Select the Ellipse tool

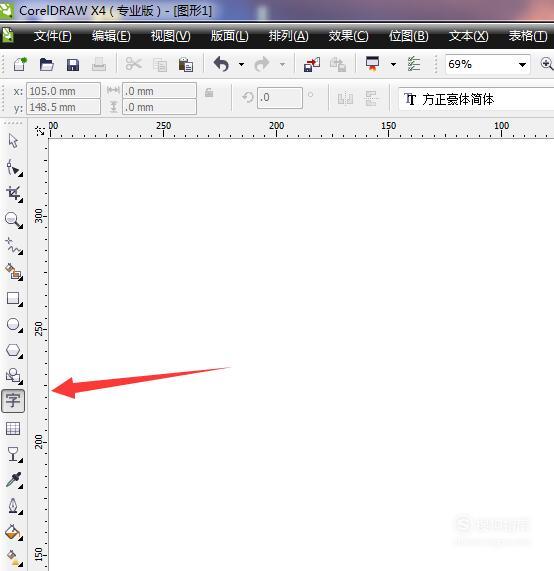tap(14, 324)
